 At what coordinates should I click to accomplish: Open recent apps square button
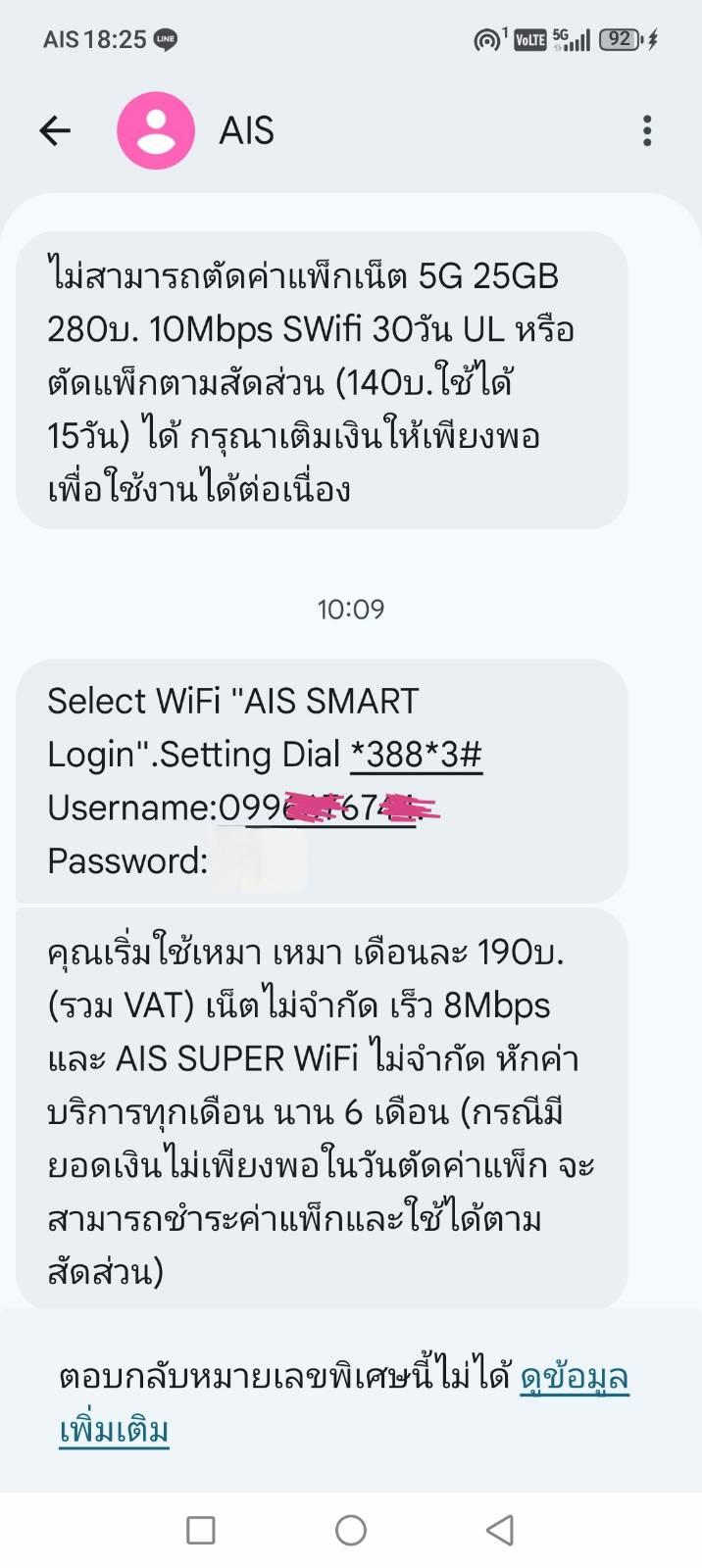click(x=201, y=1530)
